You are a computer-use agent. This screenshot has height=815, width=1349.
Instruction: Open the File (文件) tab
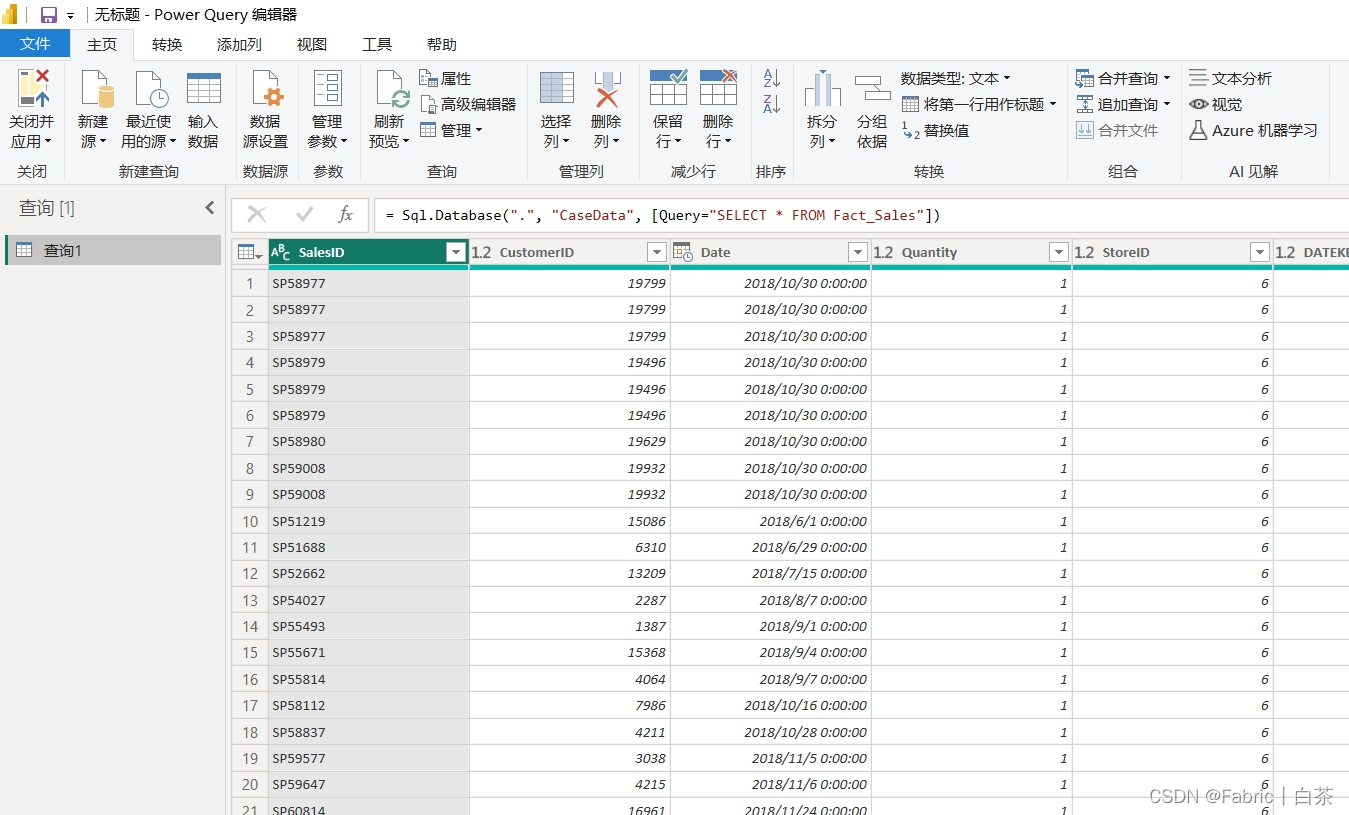tap(35, 44)
